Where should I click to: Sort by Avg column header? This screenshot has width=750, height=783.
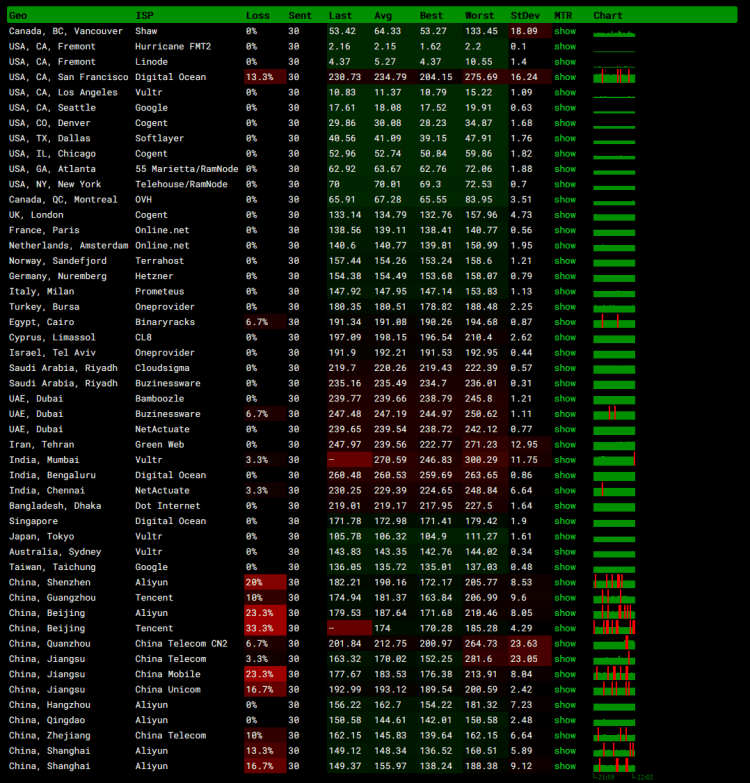click(x=383, y=15)
